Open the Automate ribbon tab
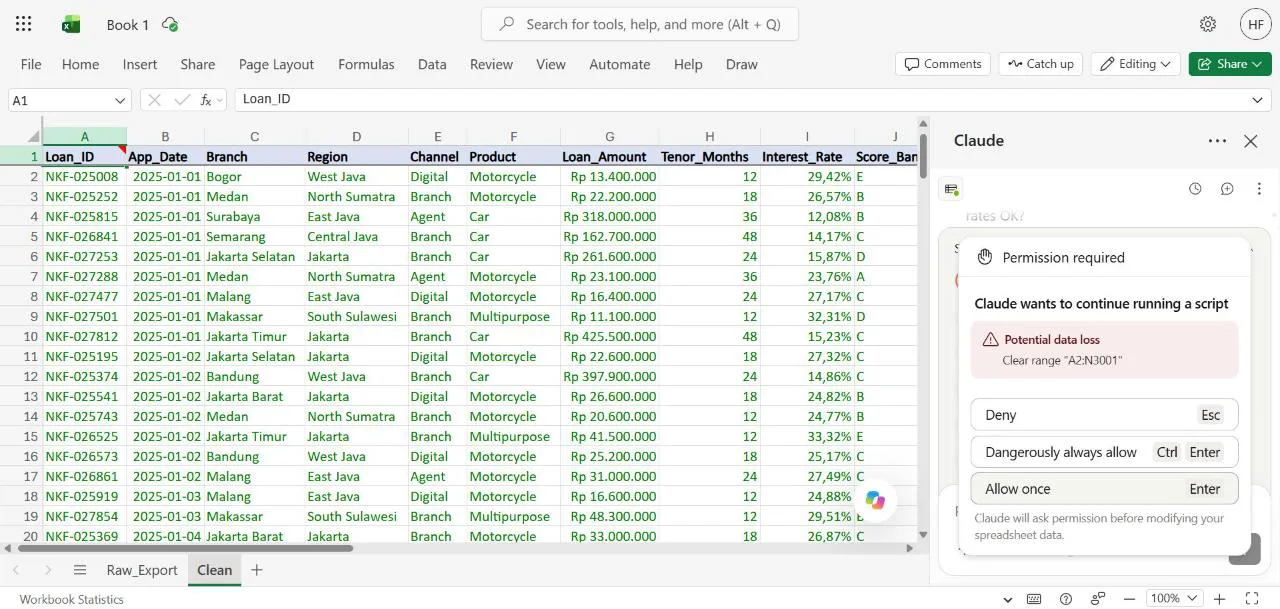The width and height of the screenshot is (1280, 609). point(620,64)
